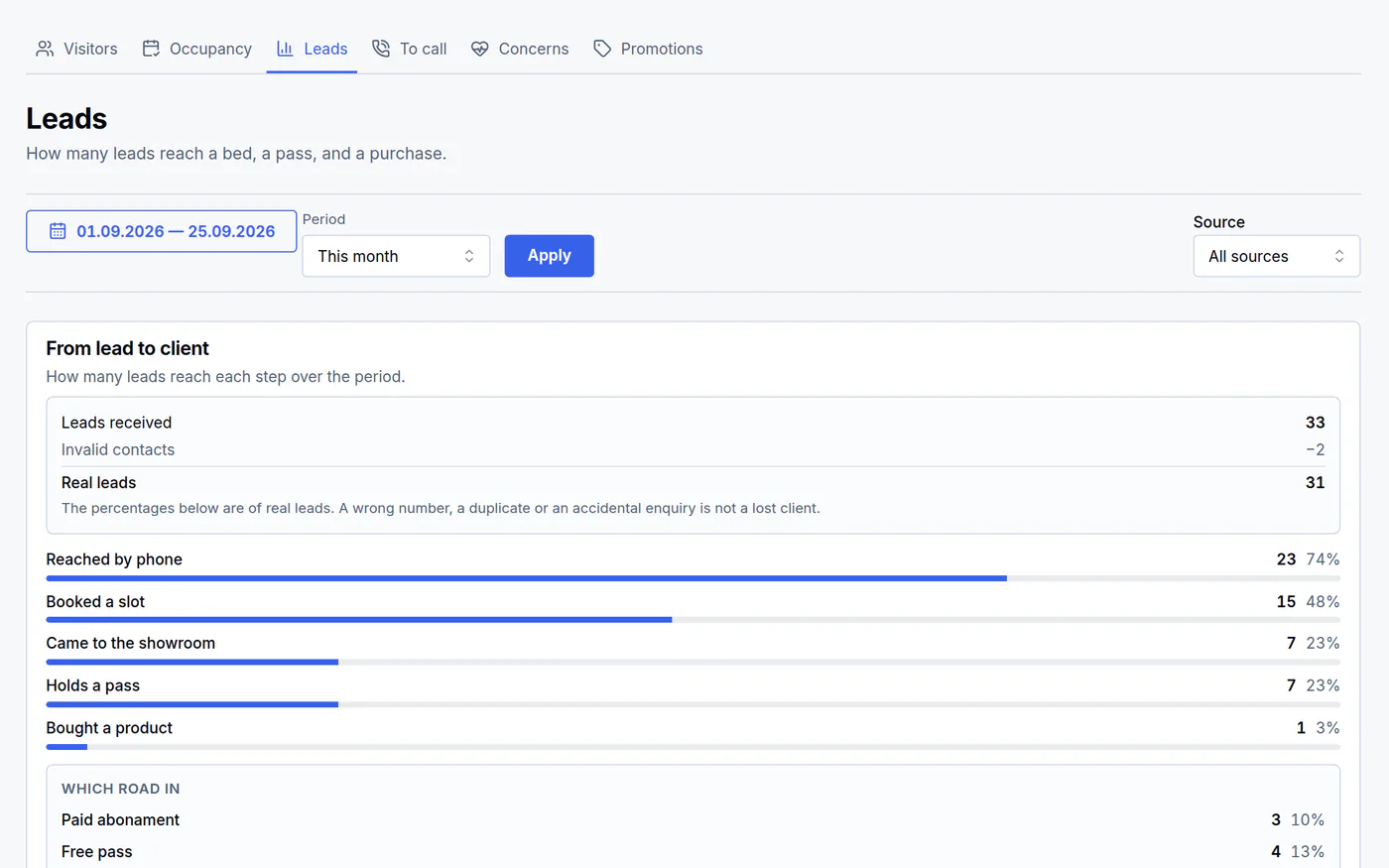Click the Source field label
Image resolution: width=1389 pixels, height=868 pixels.
[x=1218, y=222]
